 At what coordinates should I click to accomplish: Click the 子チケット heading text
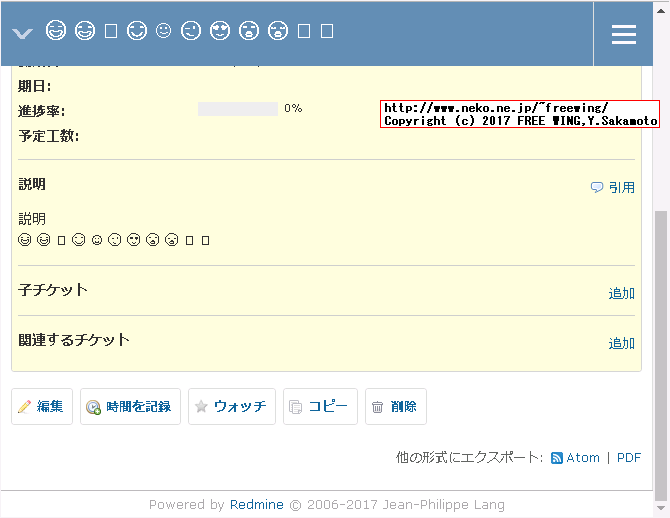point(53,290)
